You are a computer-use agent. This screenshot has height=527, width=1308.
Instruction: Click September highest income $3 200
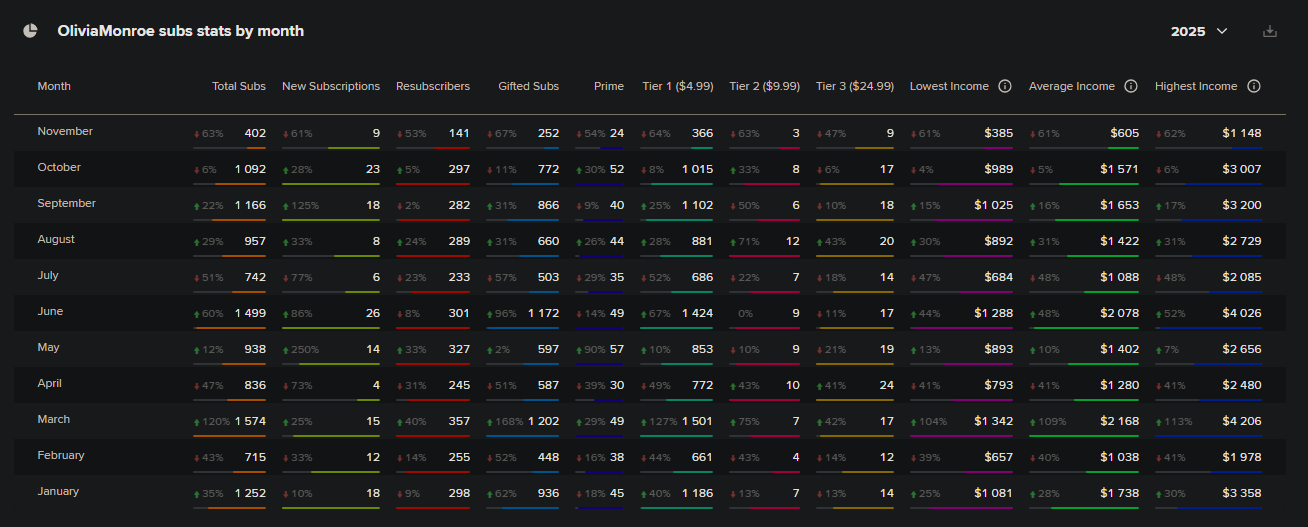click(x=1242, y=205)
